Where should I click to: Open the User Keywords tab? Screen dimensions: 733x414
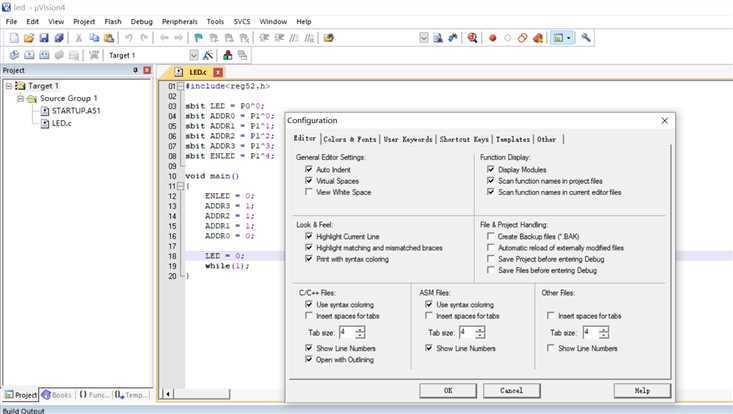(x=408, y=139)
